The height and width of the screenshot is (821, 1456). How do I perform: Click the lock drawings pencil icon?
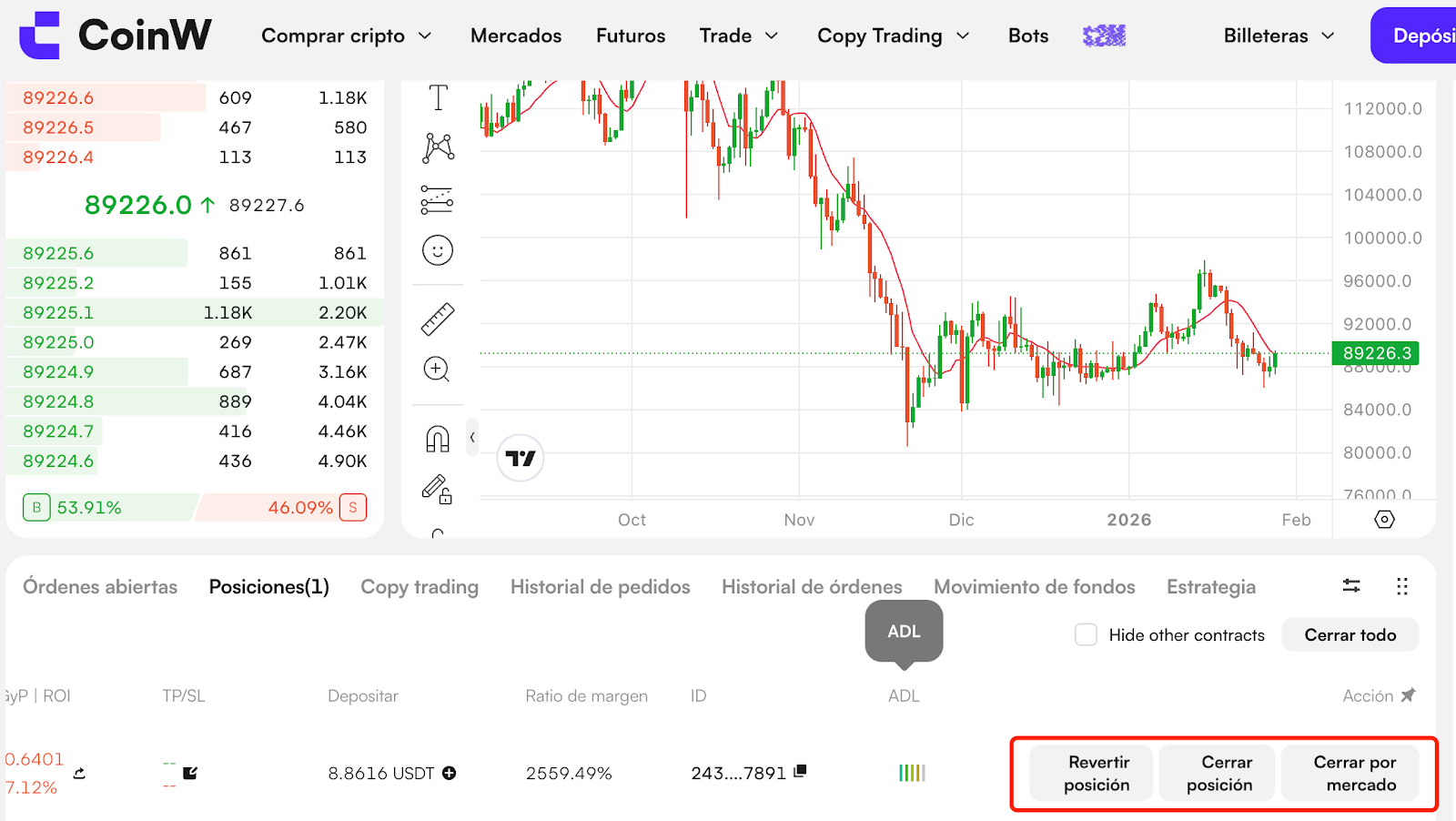[x=437, y=490]
